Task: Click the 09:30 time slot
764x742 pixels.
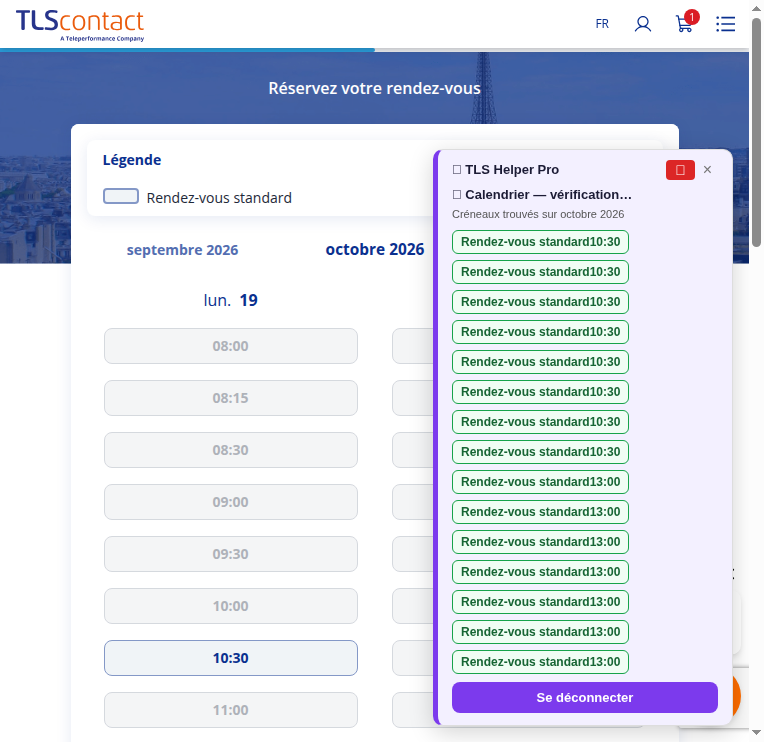Action: [x=230, y=554]
